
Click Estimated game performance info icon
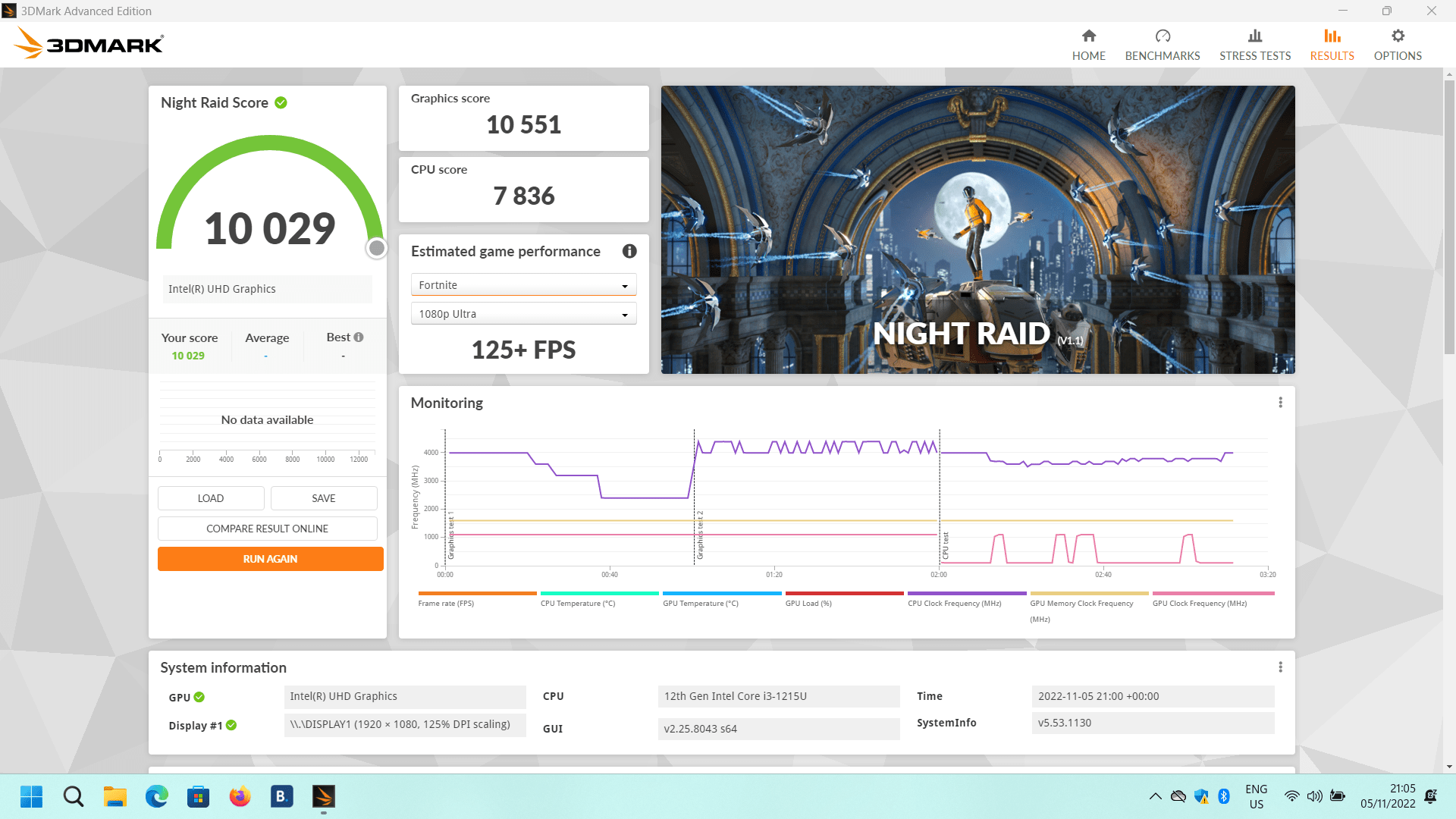point(629,251)
